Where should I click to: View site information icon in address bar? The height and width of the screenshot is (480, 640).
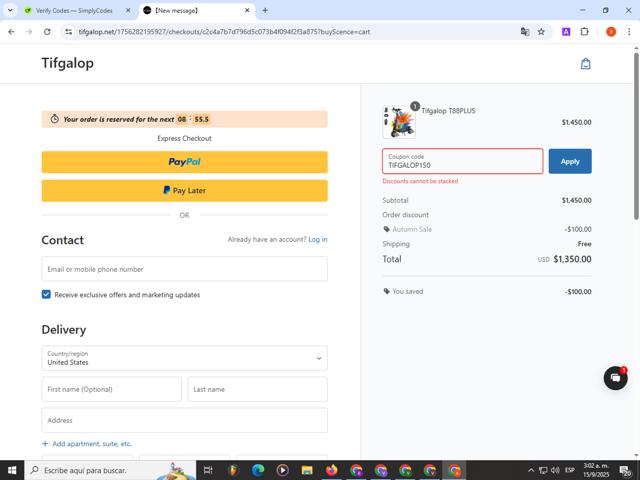tap(69, 32)
